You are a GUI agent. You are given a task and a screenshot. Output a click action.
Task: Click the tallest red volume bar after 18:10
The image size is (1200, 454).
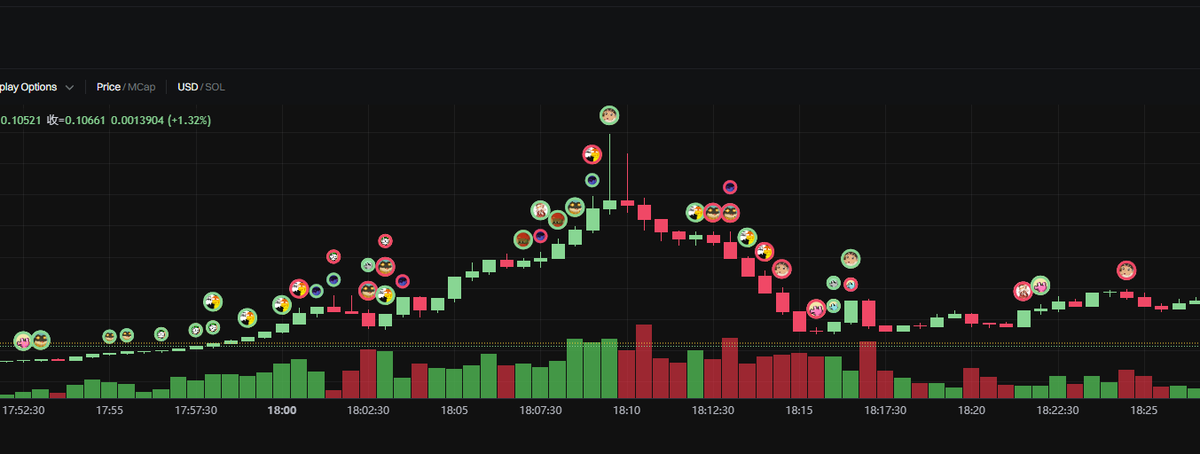[643, 362]
